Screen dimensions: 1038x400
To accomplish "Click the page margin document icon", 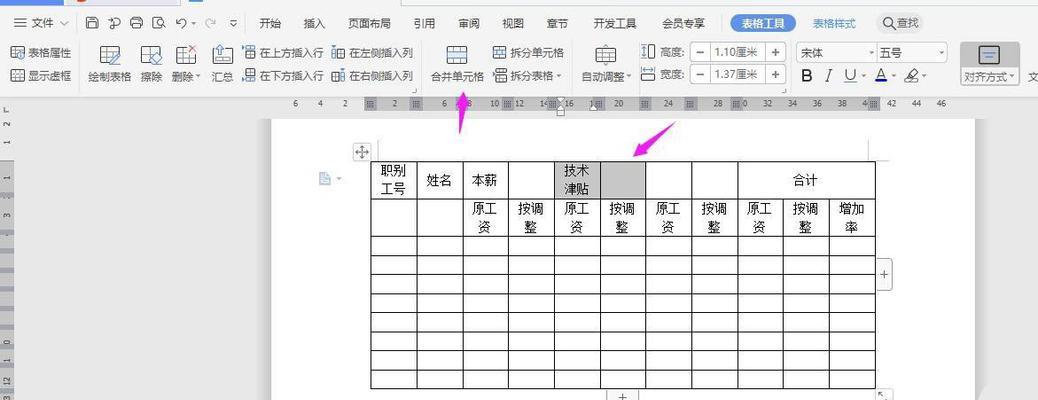I will 325,178.
